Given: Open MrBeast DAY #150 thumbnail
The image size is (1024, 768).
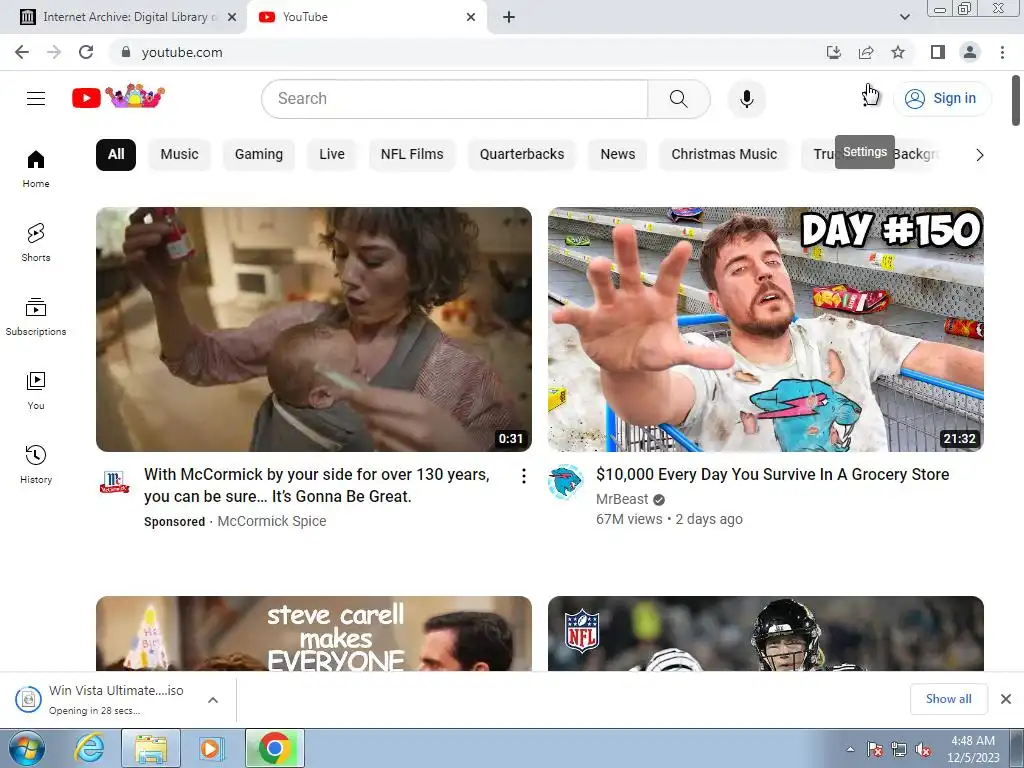Looking at the screenshot, I should click(x=765, y=329).
